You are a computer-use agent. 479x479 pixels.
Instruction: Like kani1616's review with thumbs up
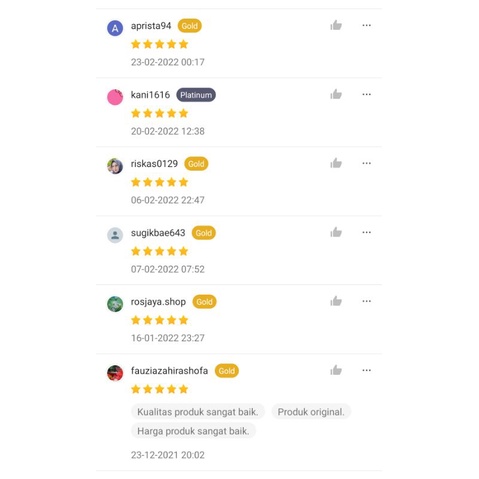click(336, 94)
